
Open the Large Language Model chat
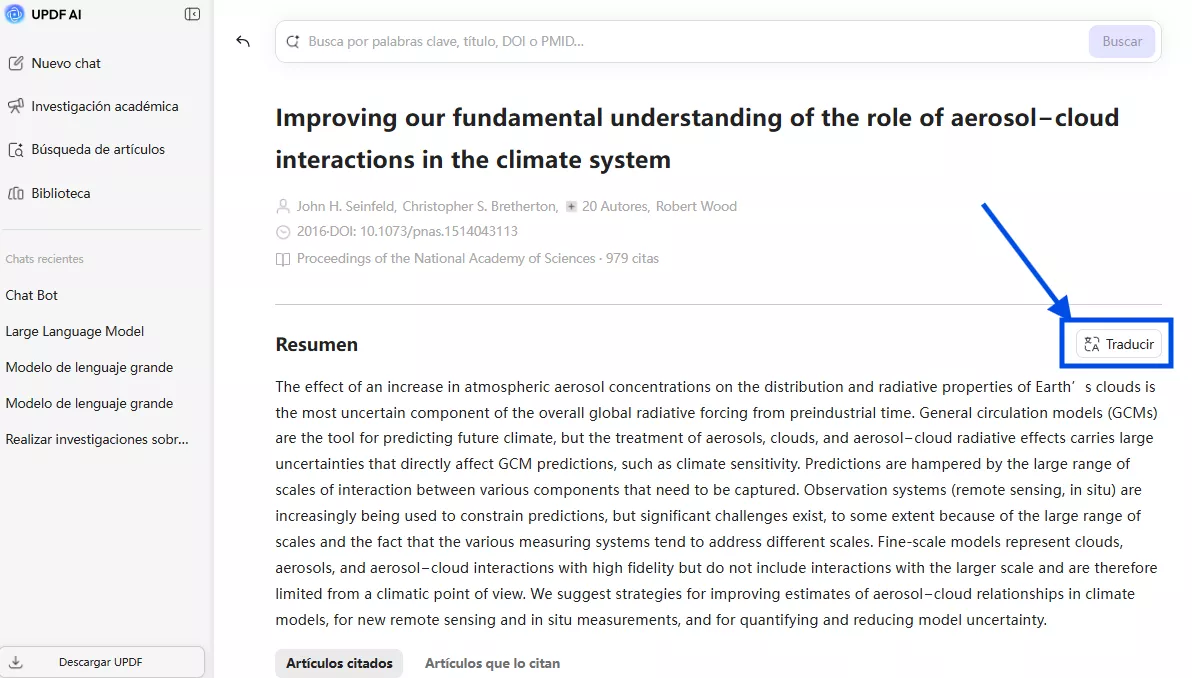click(75, 331)
